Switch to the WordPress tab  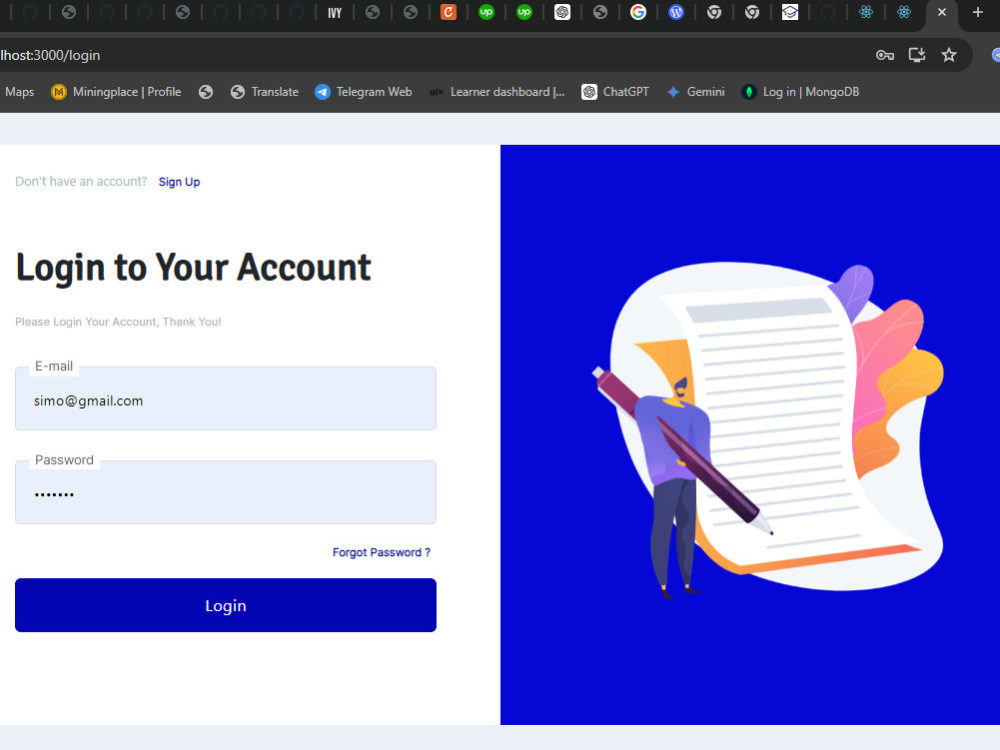[x=676, y=12]
